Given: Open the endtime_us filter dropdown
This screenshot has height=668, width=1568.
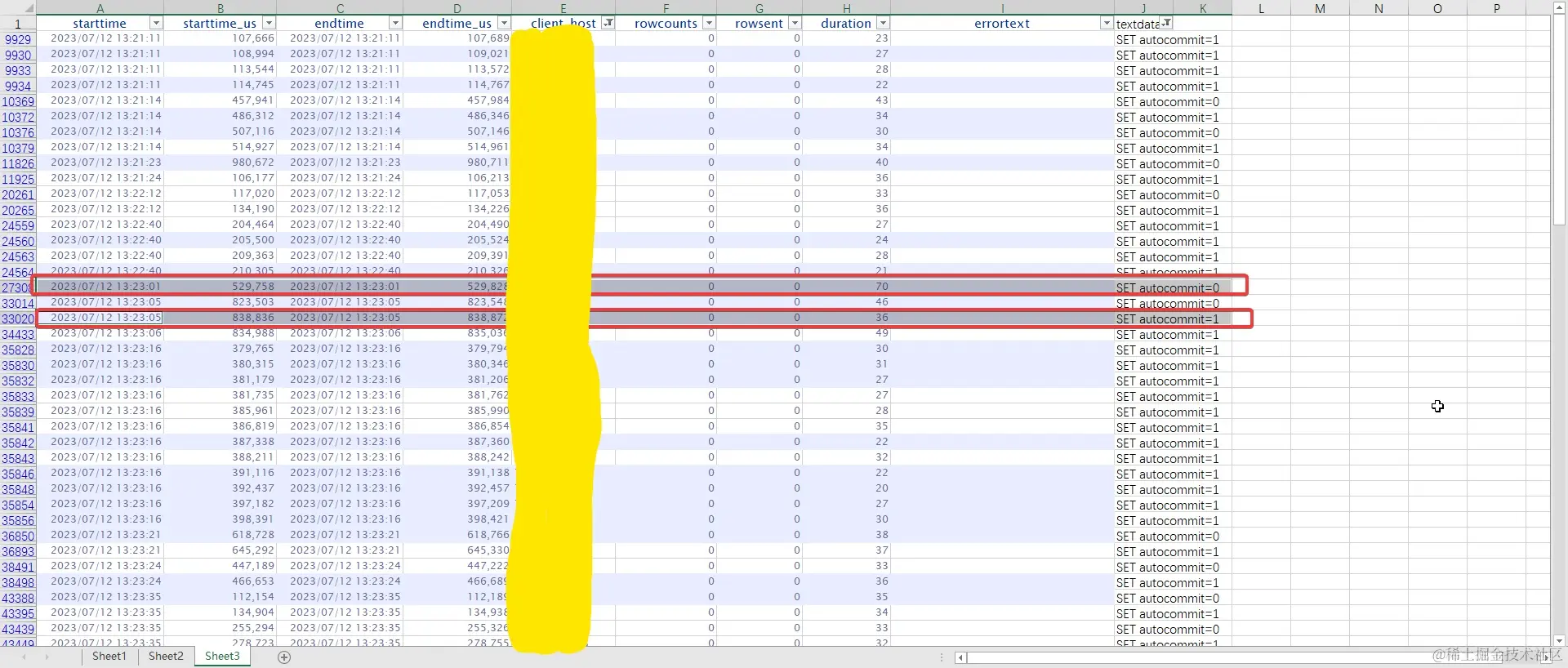Looking at the screenshot, I should (x=504, y=24).
